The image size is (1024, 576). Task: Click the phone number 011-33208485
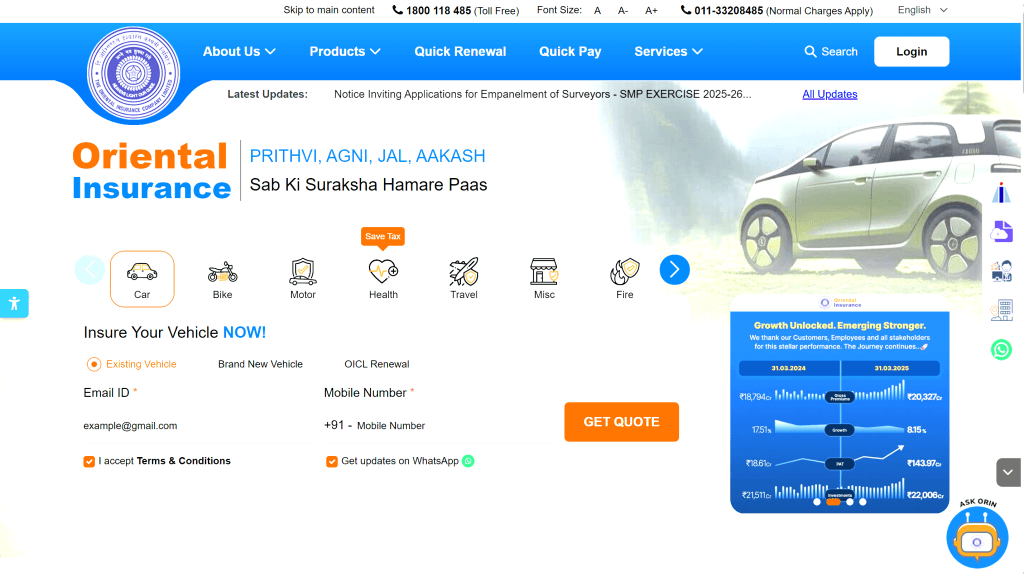[x=728, y=10]
